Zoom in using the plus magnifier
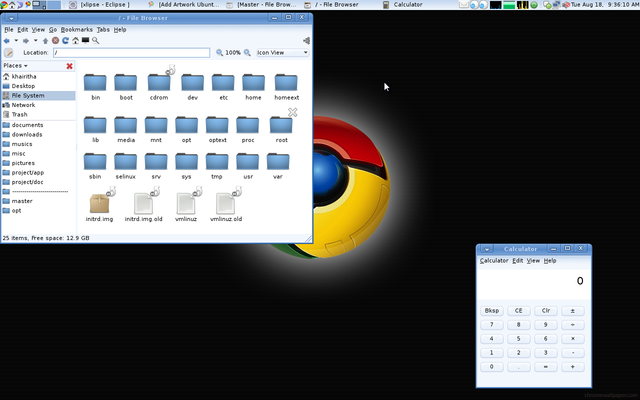Screen dimensions: 640x400 point(247,53)
